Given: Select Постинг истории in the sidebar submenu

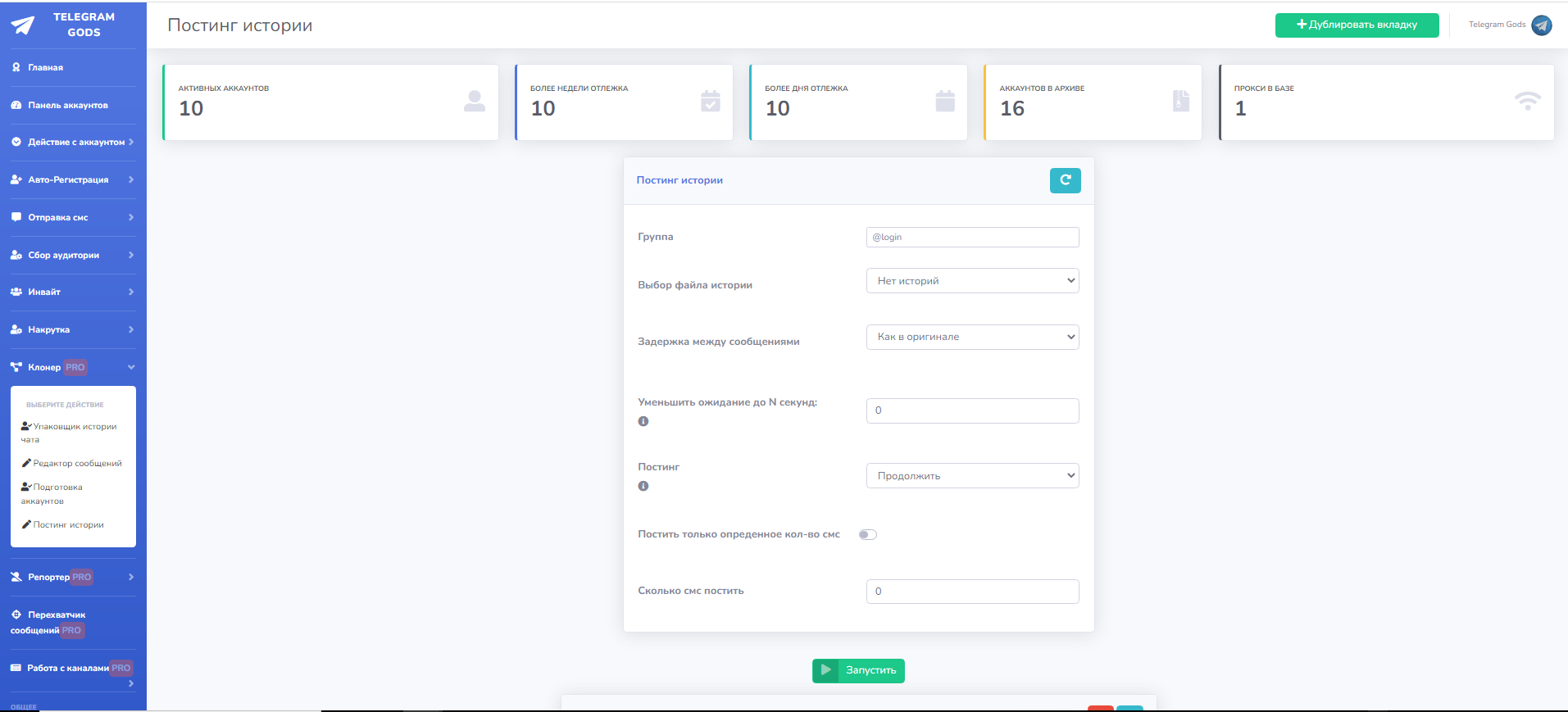Looking at the screenshot, I should pos(63,525).
